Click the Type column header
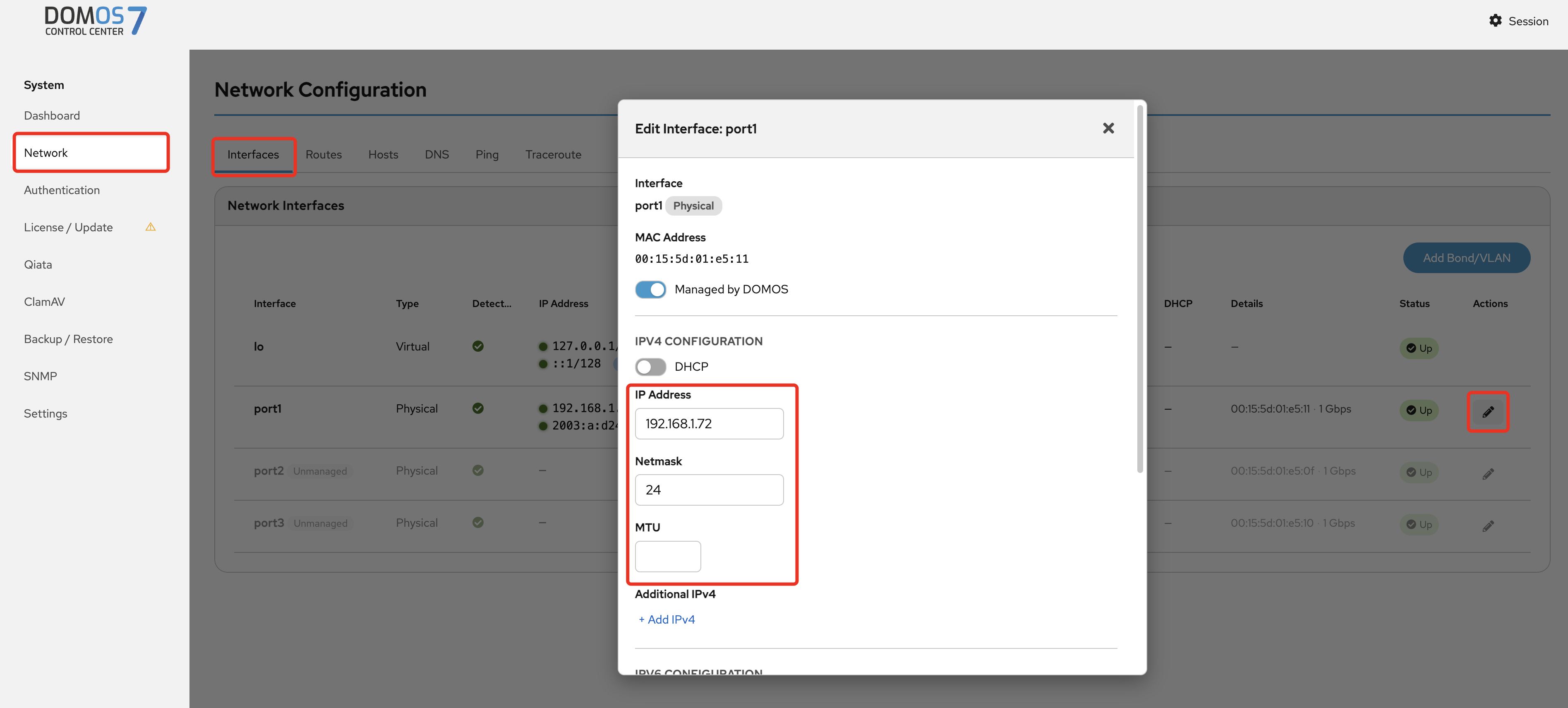The image size is (1568, 708). coord(407,304)
